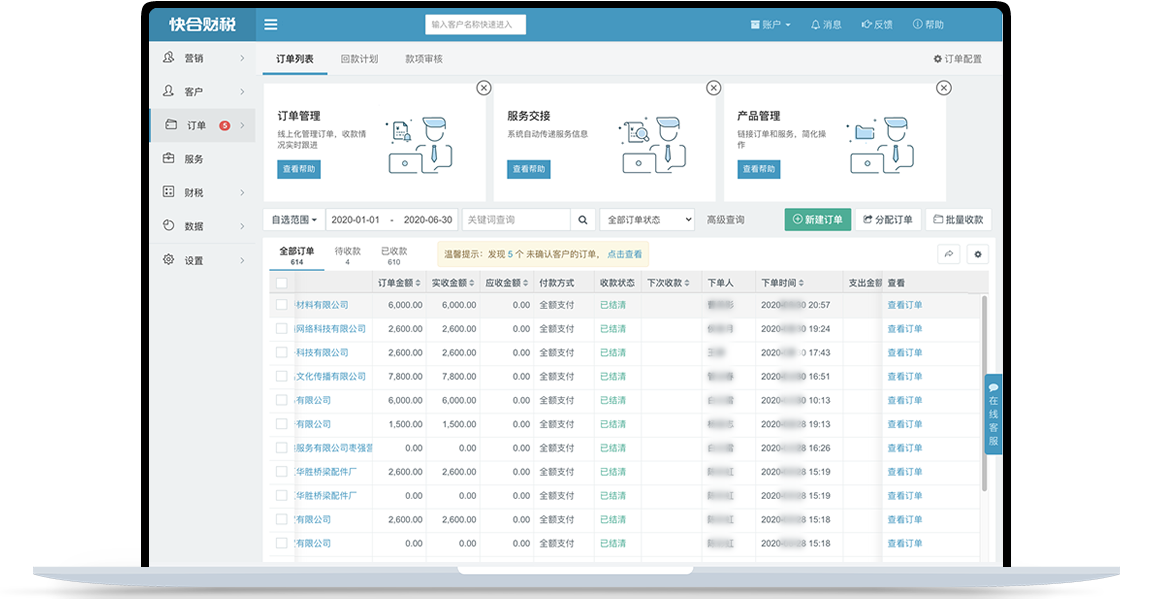Check the 华胜桥梁配件厂 2,600.00 row checkbox

[x=282, y=472]
